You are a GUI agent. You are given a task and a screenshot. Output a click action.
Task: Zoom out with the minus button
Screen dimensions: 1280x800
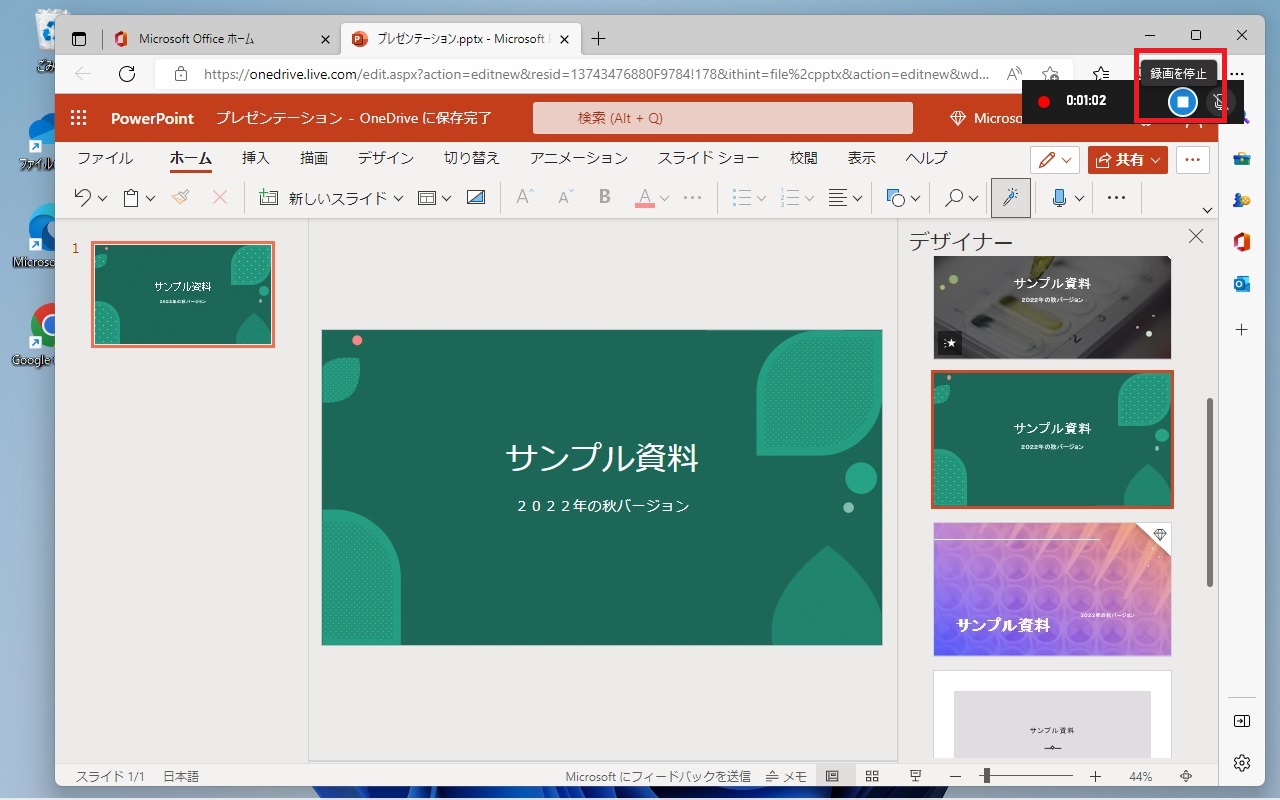tap(955, 776)
